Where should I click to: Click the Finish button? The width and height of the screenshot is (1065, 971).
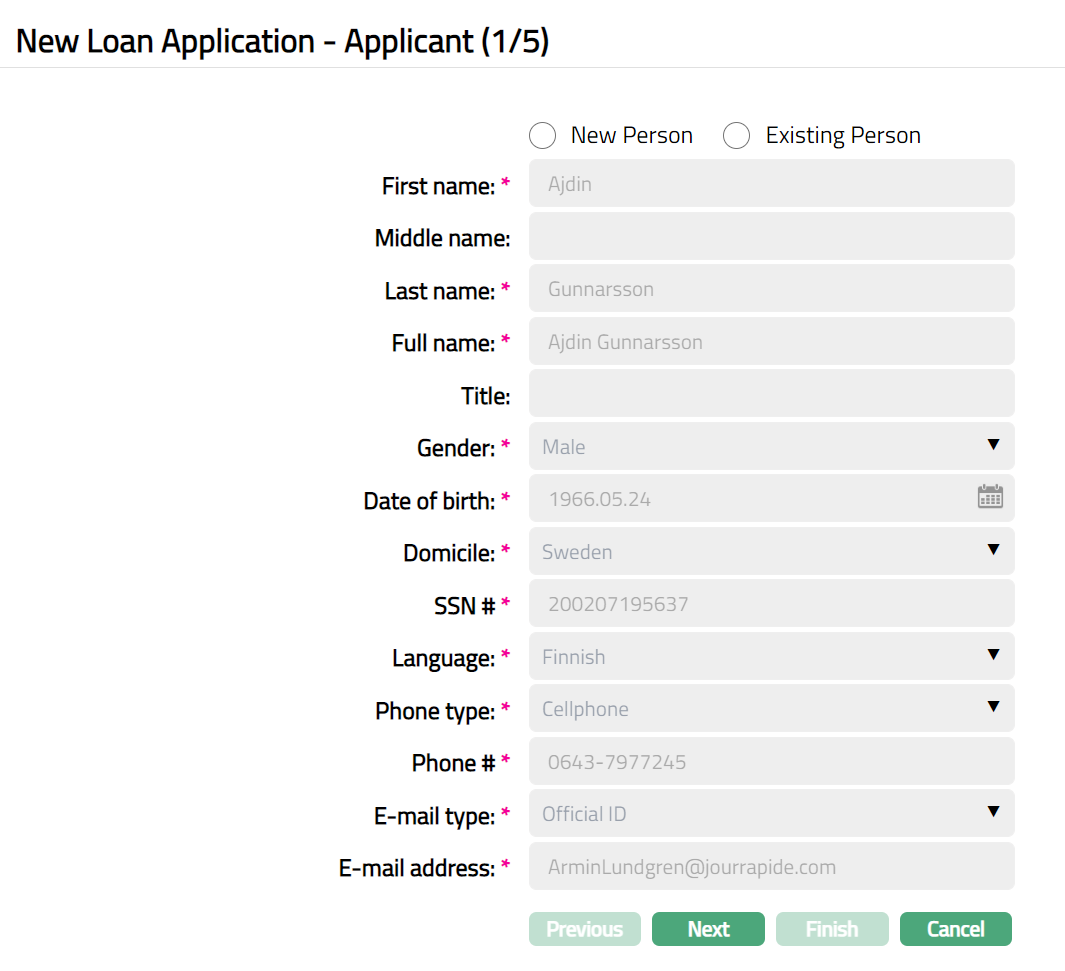(x=832, y=929)
